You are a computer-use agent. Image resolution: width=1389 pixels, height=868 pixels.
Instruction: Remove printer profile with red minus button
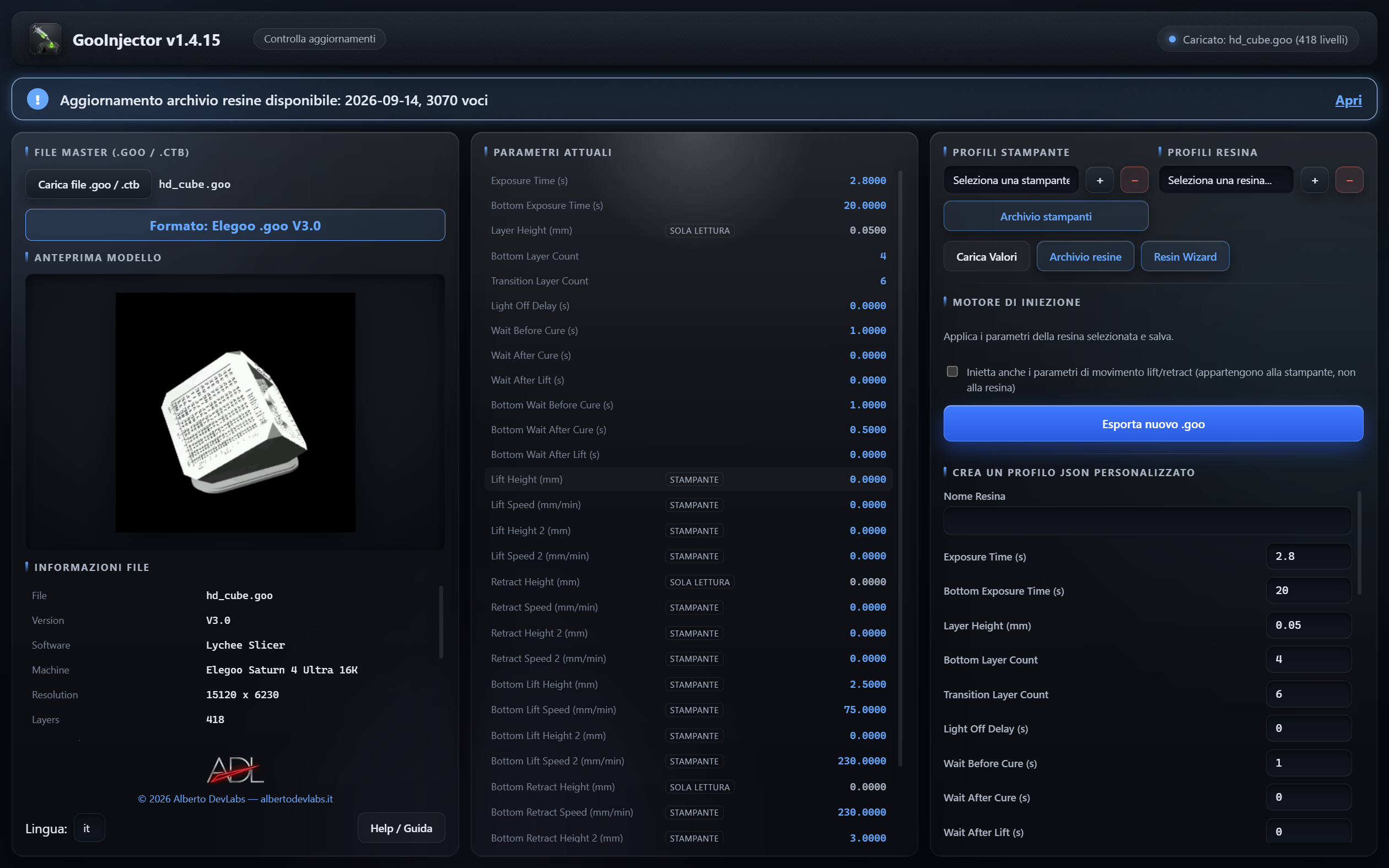point(1134,180)
